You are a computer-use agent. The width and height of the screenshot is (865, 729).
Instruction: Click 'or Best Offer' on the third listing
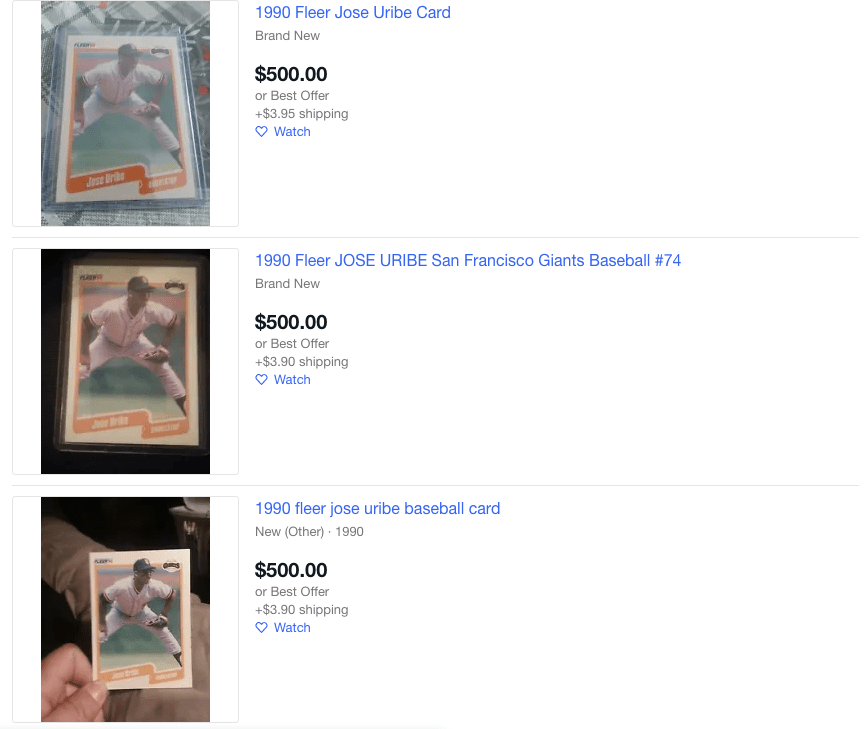tap(292, 592)
